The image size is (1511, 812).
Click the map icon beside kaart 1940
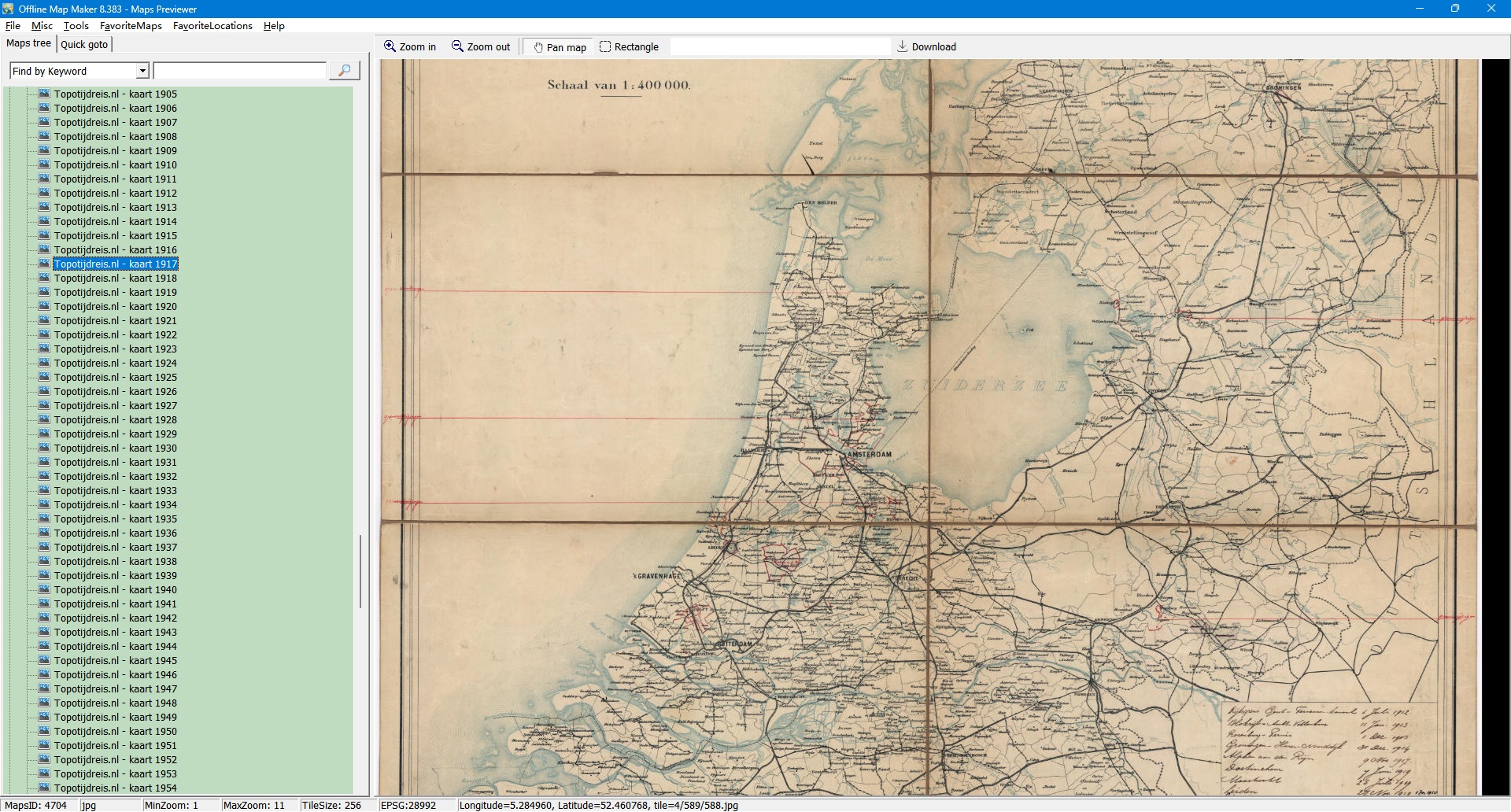[44, 589]
